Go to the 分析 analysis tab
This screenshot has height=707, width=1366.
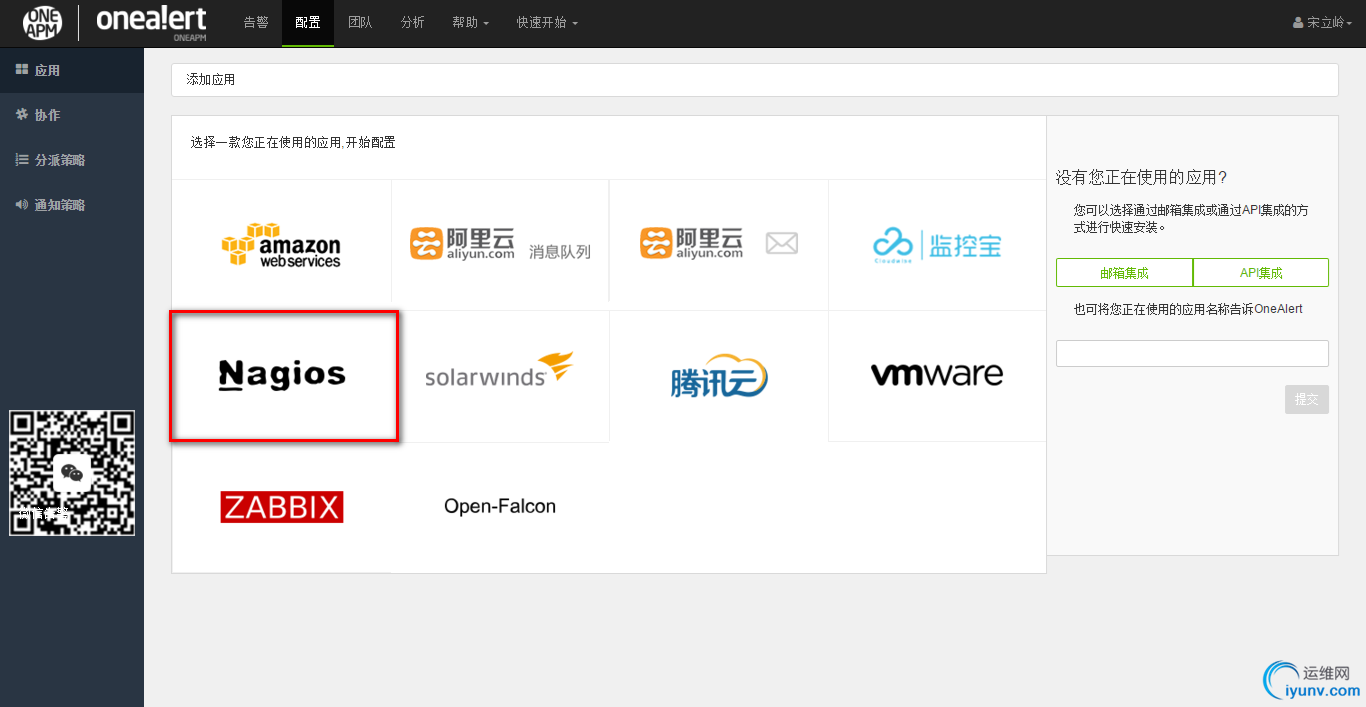(x=412, y=22)
